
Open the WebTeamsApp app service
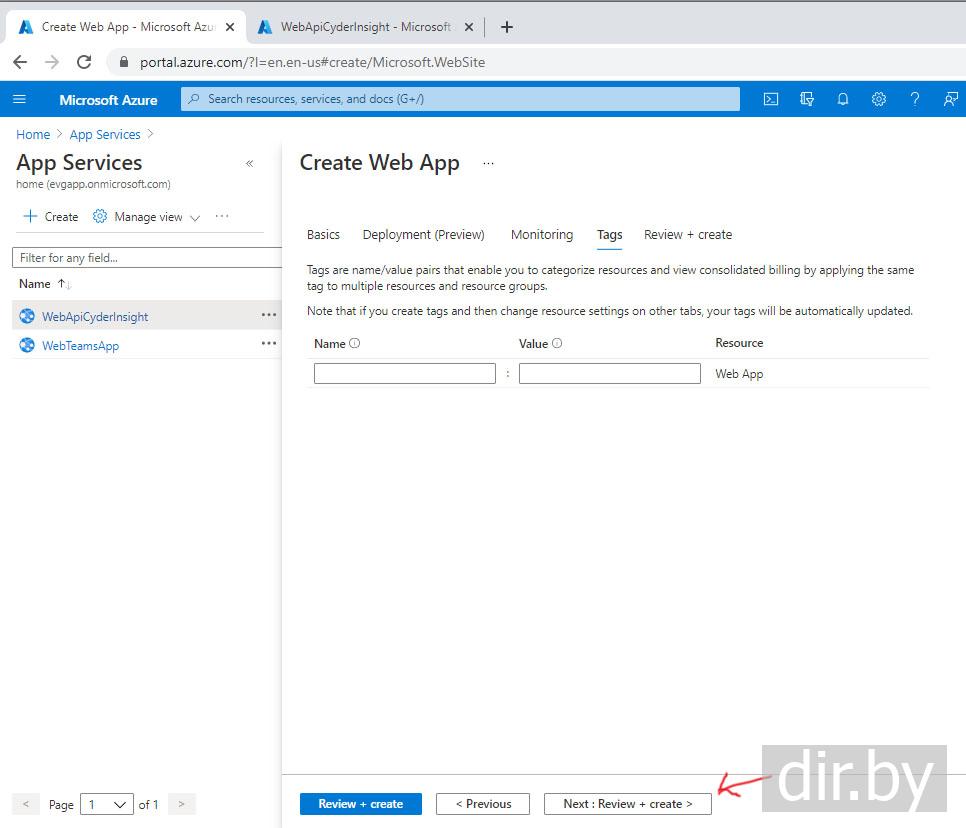[x=80, y=346]
